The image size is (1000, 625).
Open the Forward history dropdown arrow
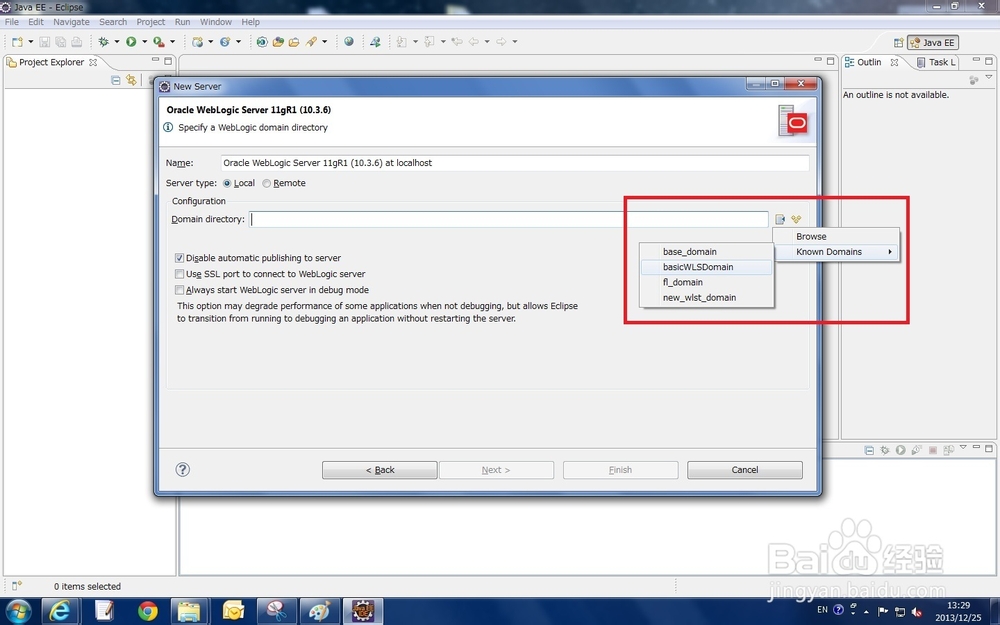coord(514,41)
